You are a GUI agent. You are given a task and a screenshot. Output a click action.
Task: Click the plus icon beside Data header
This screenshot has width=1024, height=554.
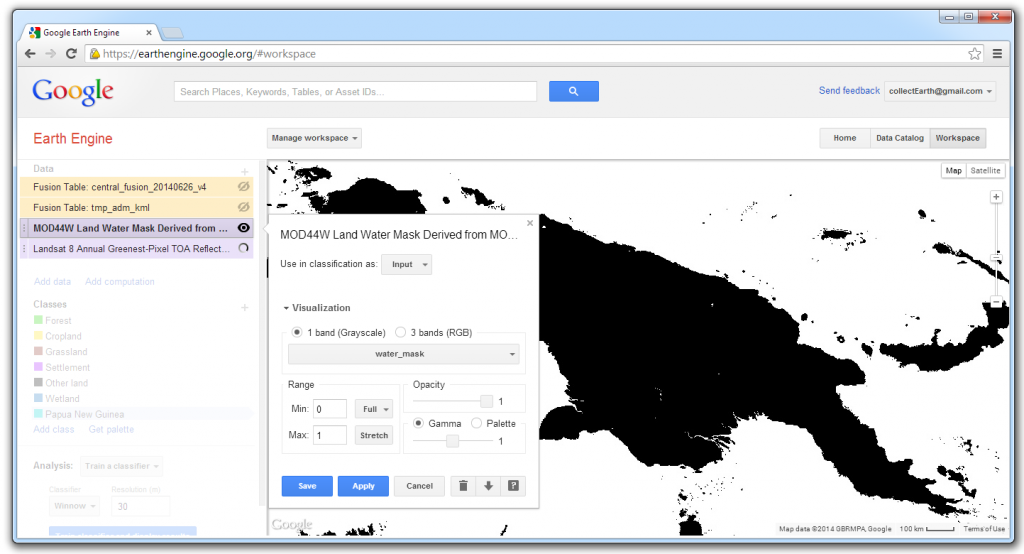coord(244,171)
